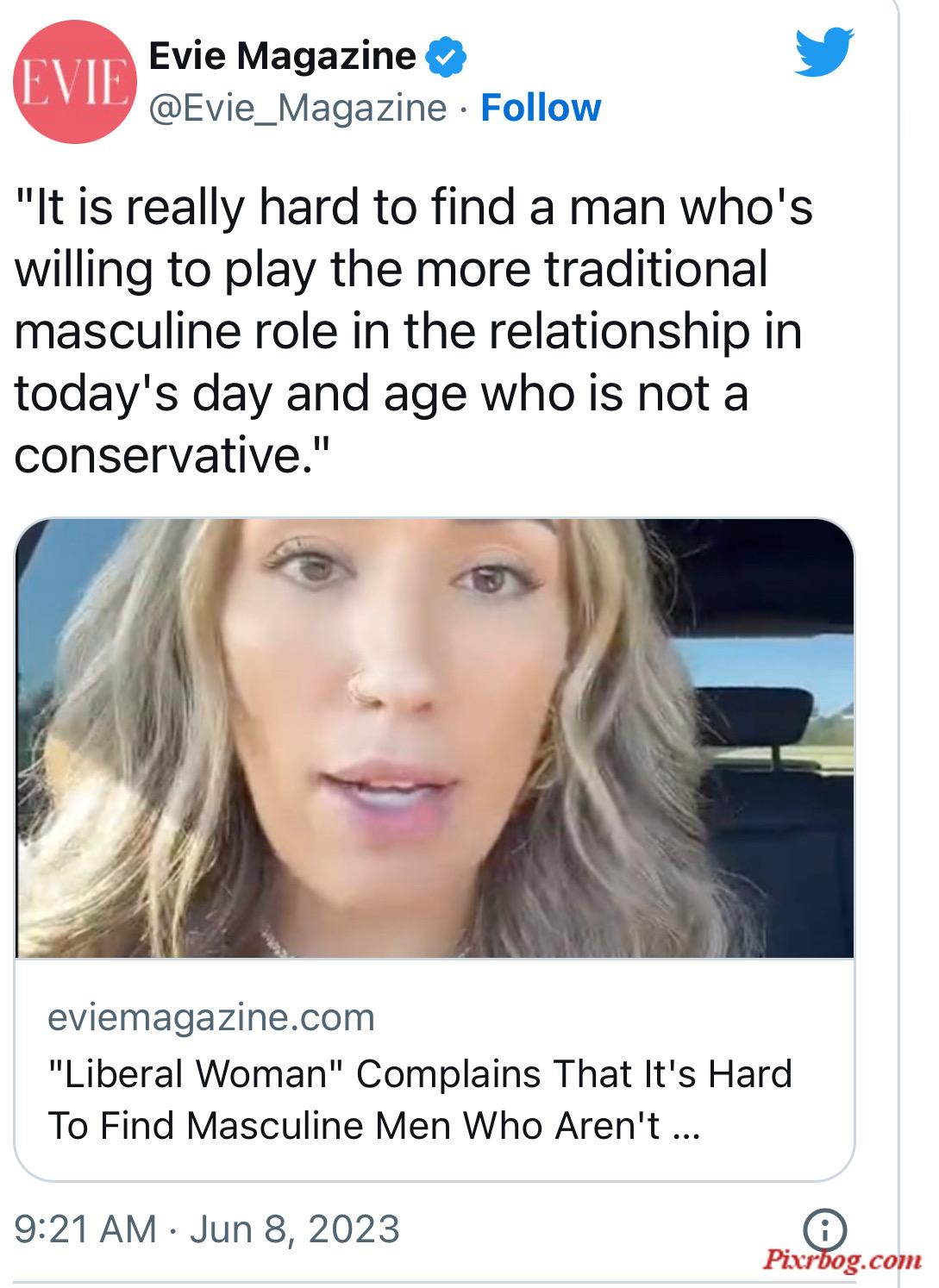Open the @Evie_Magazine handle
939x1288 pixels.
[298, 109]
